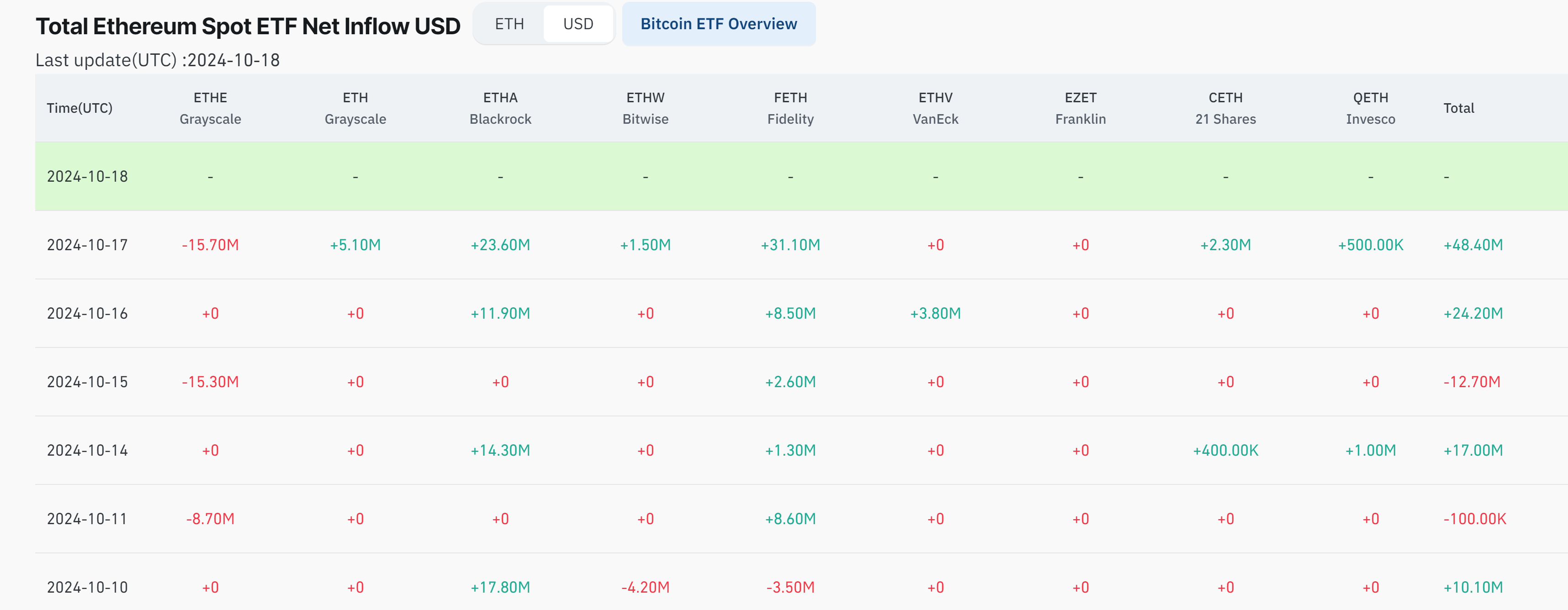The height and width of the screenshot is (610, 1568).
Task: Click the FETH Fidelity column header
Action: tap(790, 108)
